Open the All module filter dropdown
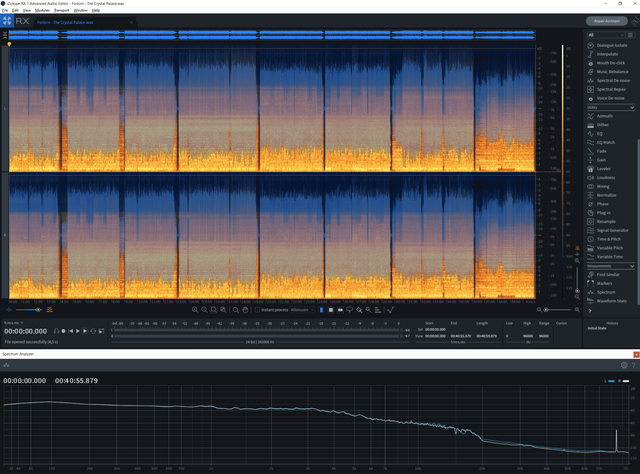This screenshot has height=474, width=640. point(606,35)
